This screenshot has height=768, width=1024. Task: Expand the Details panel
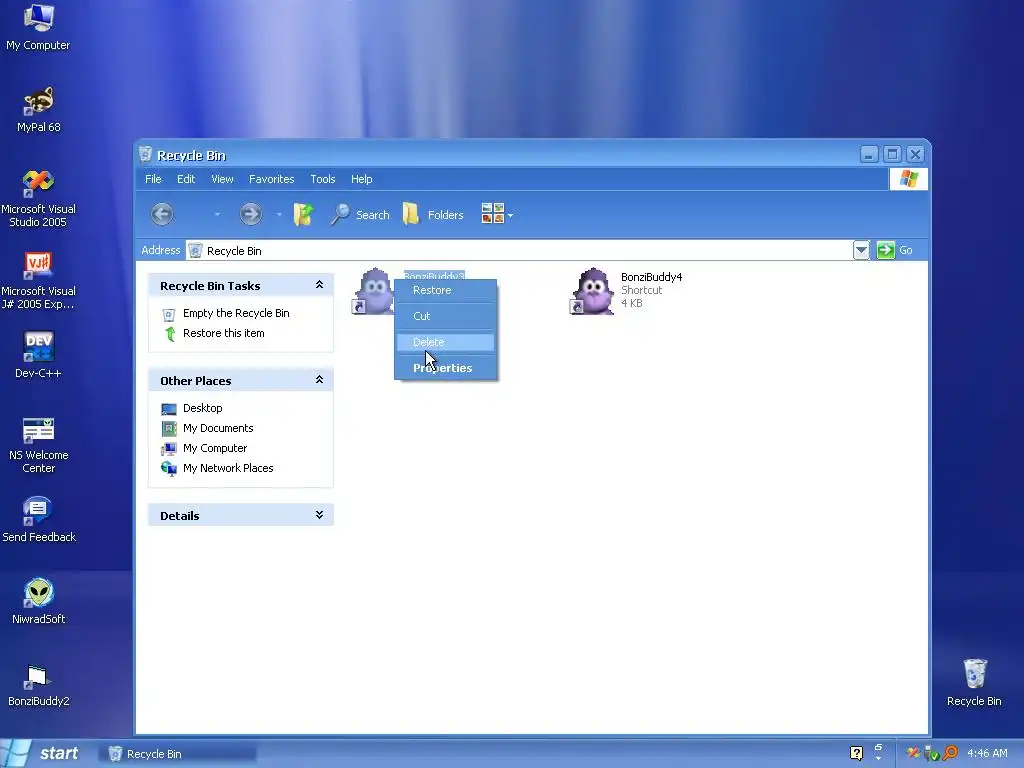(x=319, y=515)
